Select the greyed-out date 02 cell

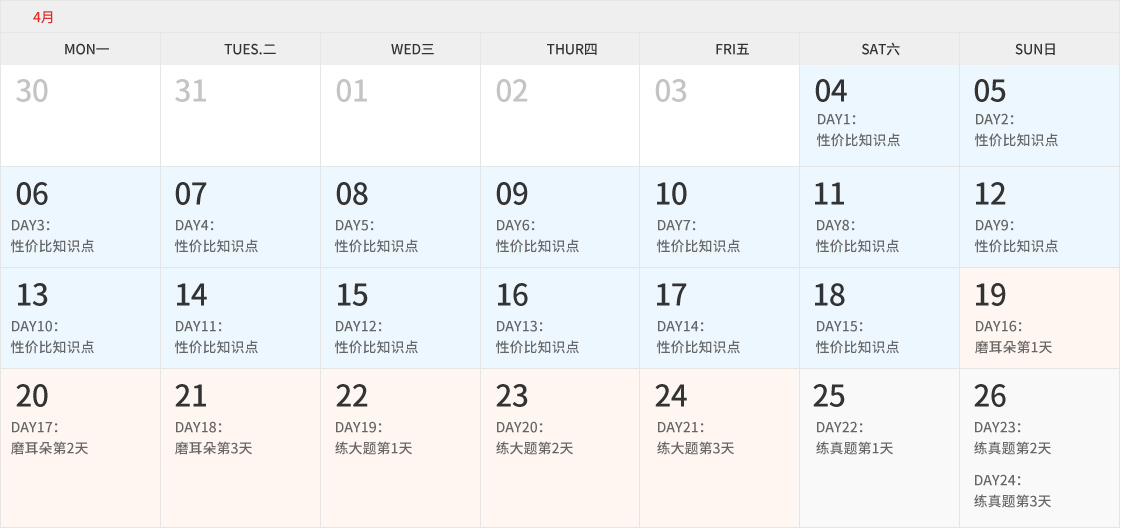tap(560, 115)
